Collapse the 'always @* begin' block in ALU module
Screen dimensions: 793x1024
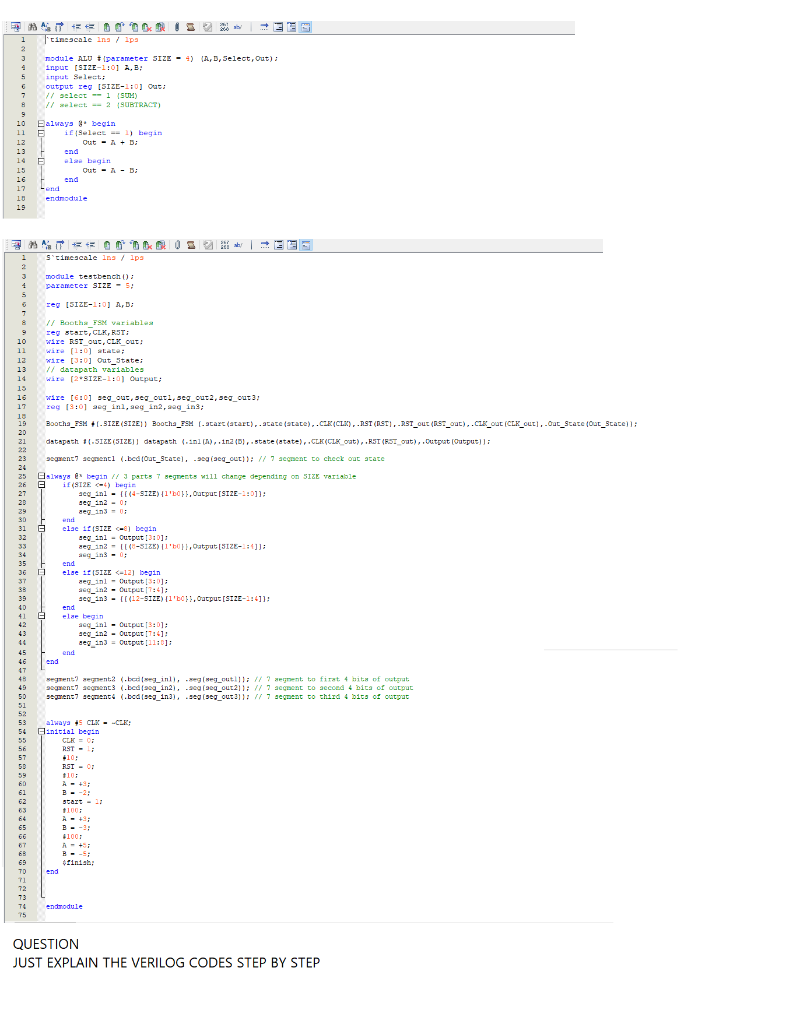[x=41, y=123]
